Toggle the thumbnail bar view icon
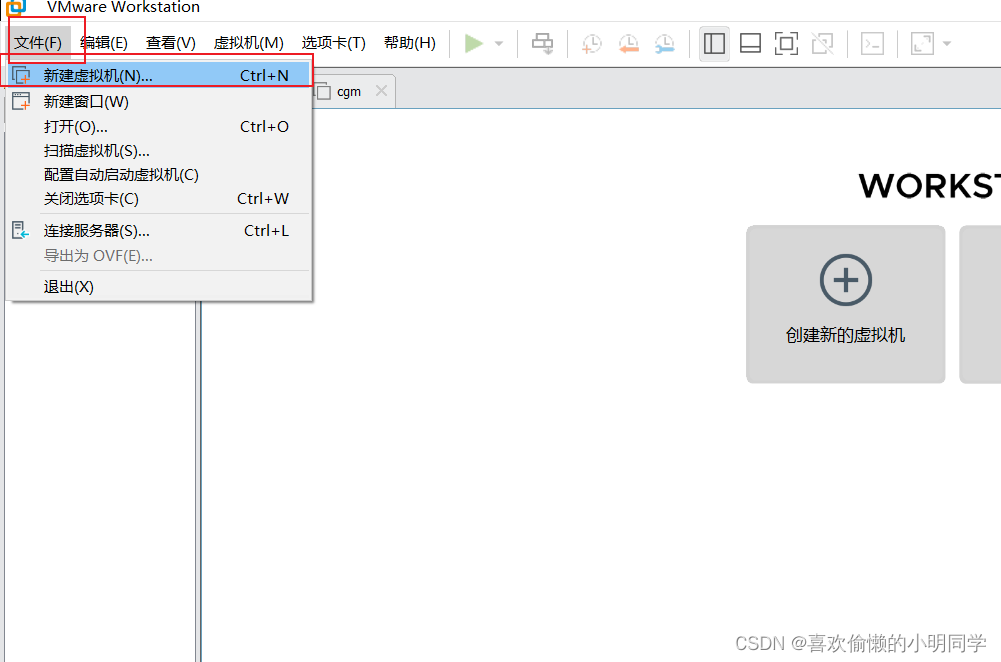Screen dimensions: 1001x662 point(750,43)
